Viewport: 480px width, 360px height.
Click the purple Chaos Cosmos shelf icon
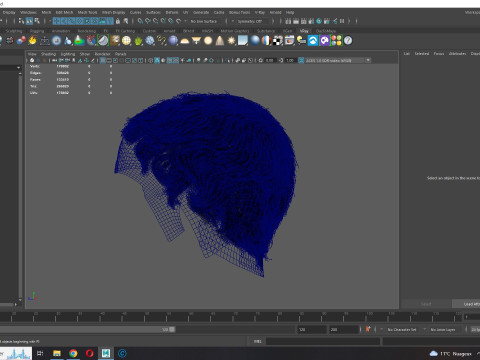pyautogui.click(x=324, y=41)
